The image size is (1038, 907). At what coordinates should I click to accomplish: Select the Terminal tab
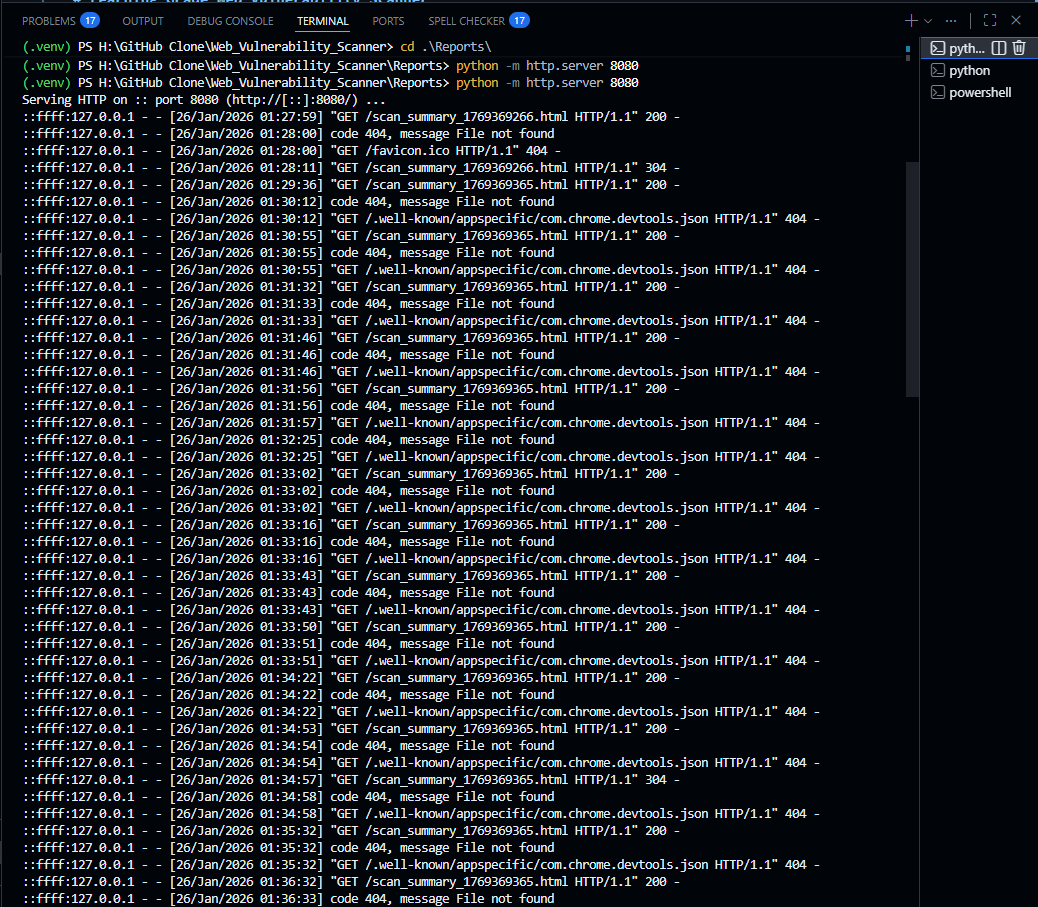click(x=322, y=21)
